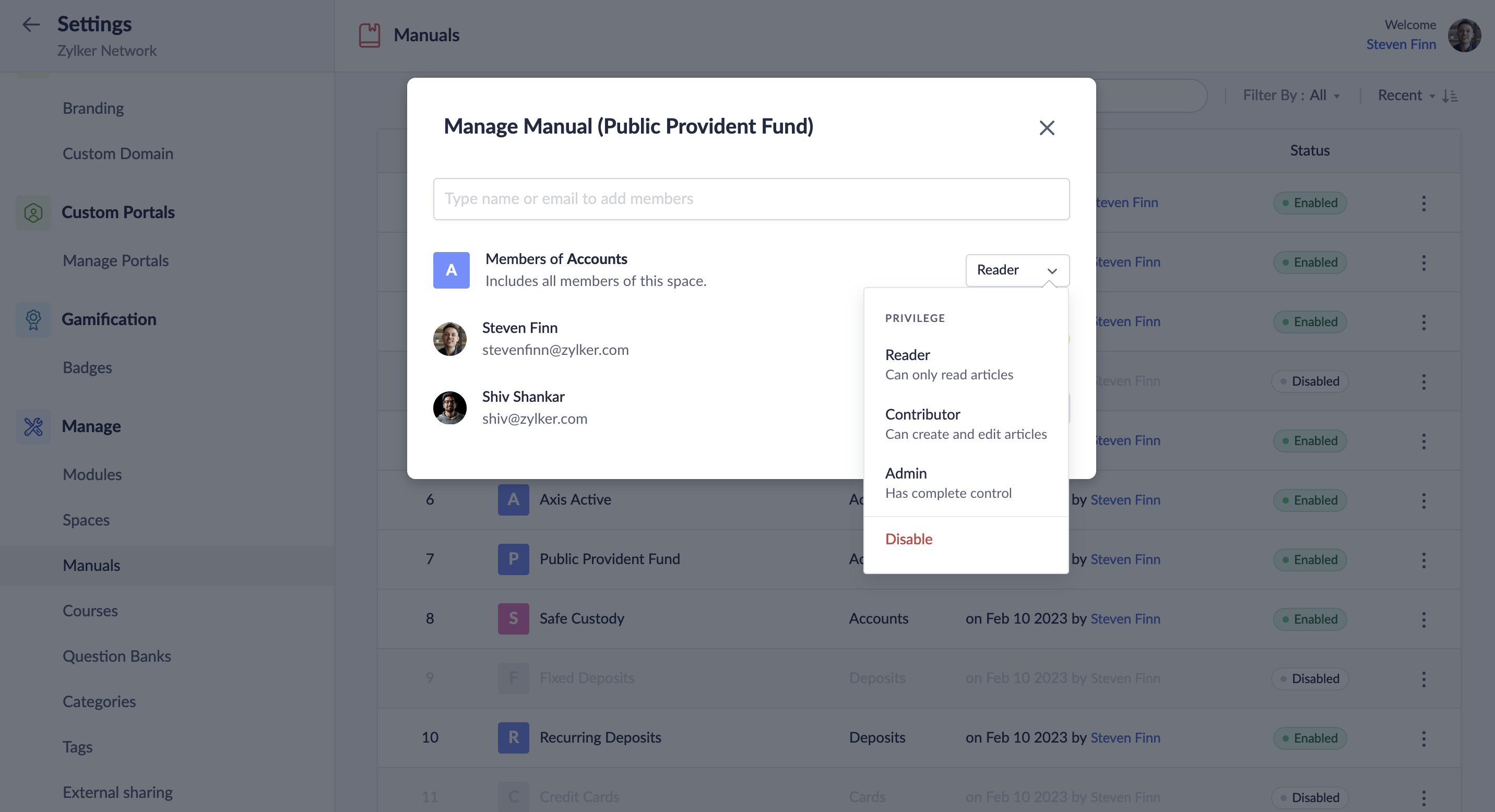This screenshot has width=1495, height=812.
Task: Click the Axis Active 'A' manual icon
Action: [x=513, y=499]
